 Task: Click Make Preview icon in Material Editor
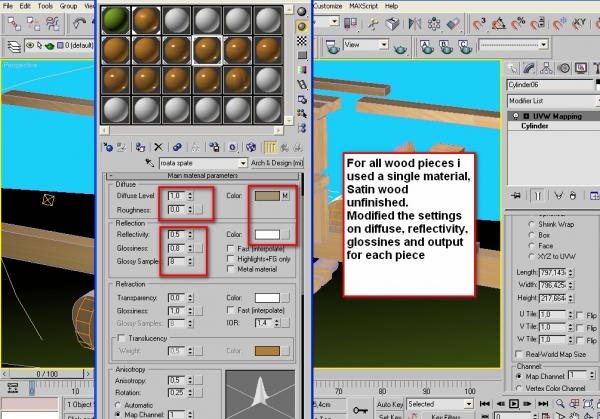(x=302, y=85)
